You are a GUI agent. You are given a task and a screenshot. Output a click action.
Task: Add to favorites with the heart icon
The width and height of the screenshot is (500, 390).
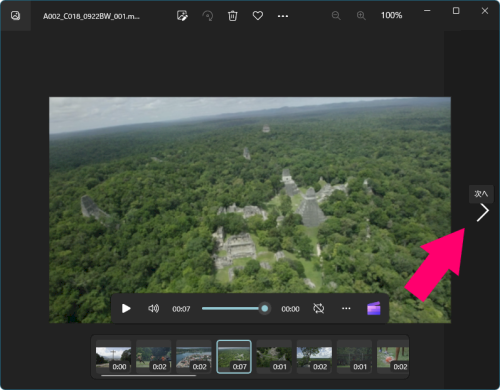pos(258,16)
